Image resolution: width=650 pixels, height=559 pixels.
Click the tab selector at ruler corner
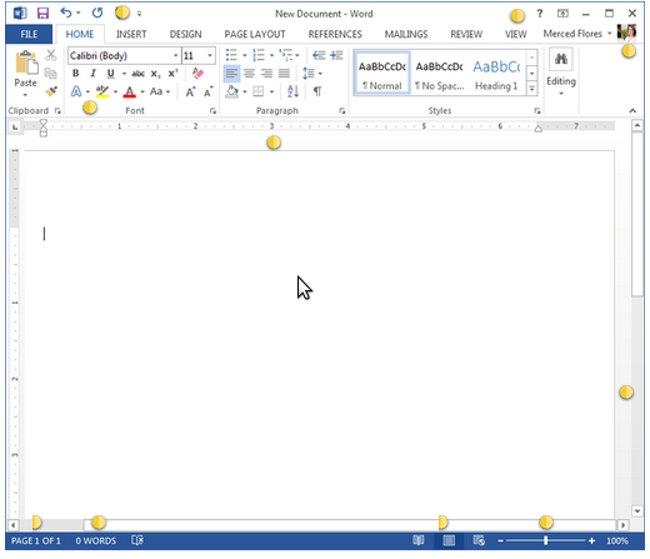[x=15, y=127]
